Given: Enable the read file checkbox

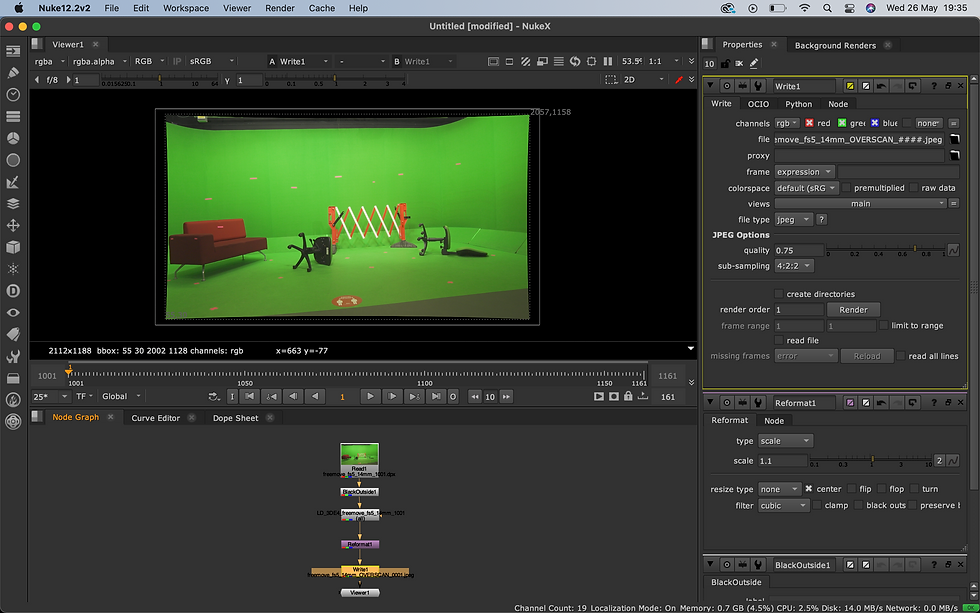Looking at the screenshot, I should [779, 341].
